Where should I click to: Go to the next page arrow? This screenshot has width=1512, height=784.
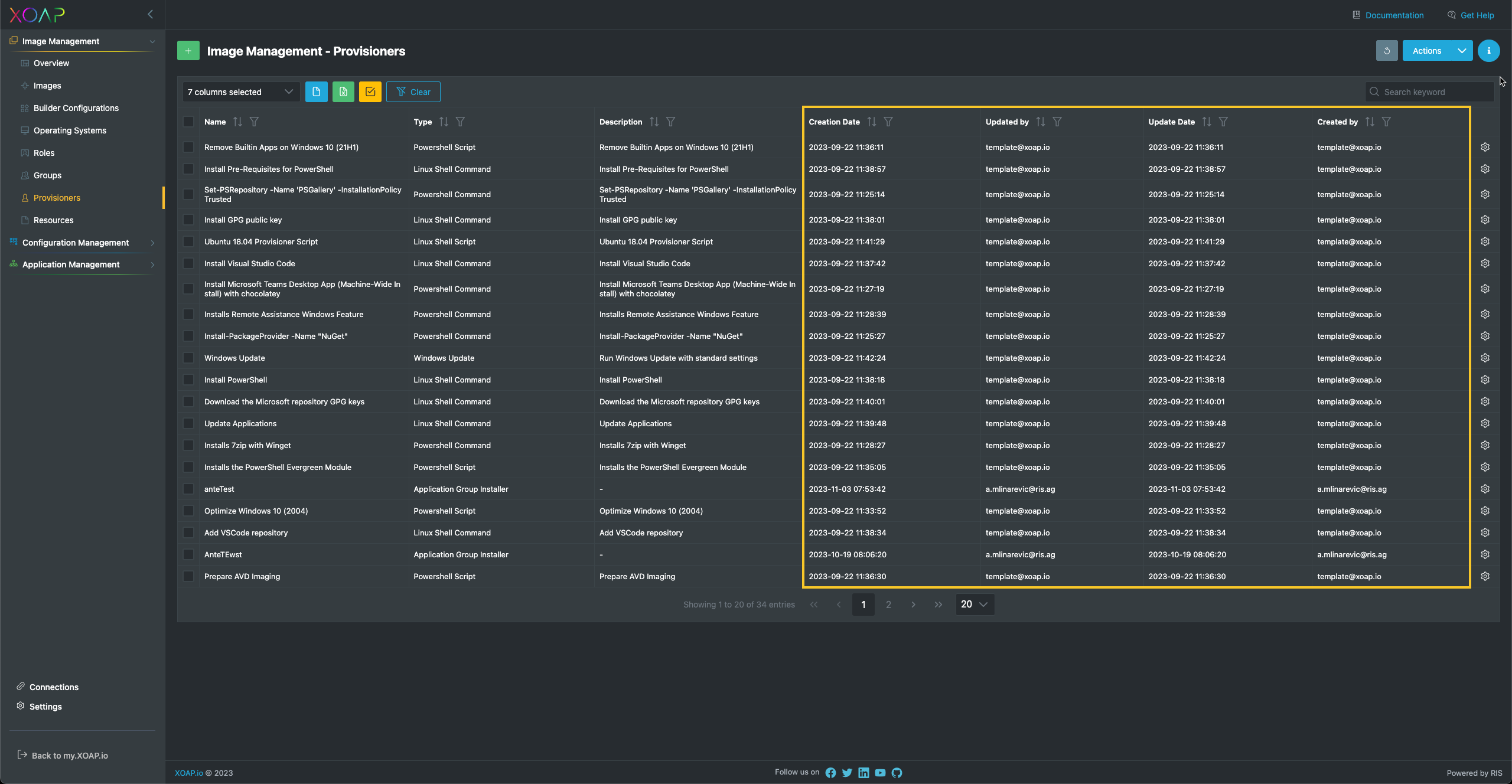(913, 605)
